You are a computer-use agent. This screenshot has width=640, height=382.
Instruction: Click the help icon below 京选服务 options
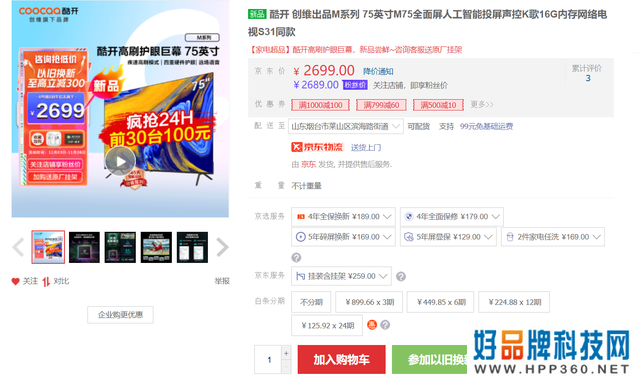pyautogui.click(x=296, y=258)
